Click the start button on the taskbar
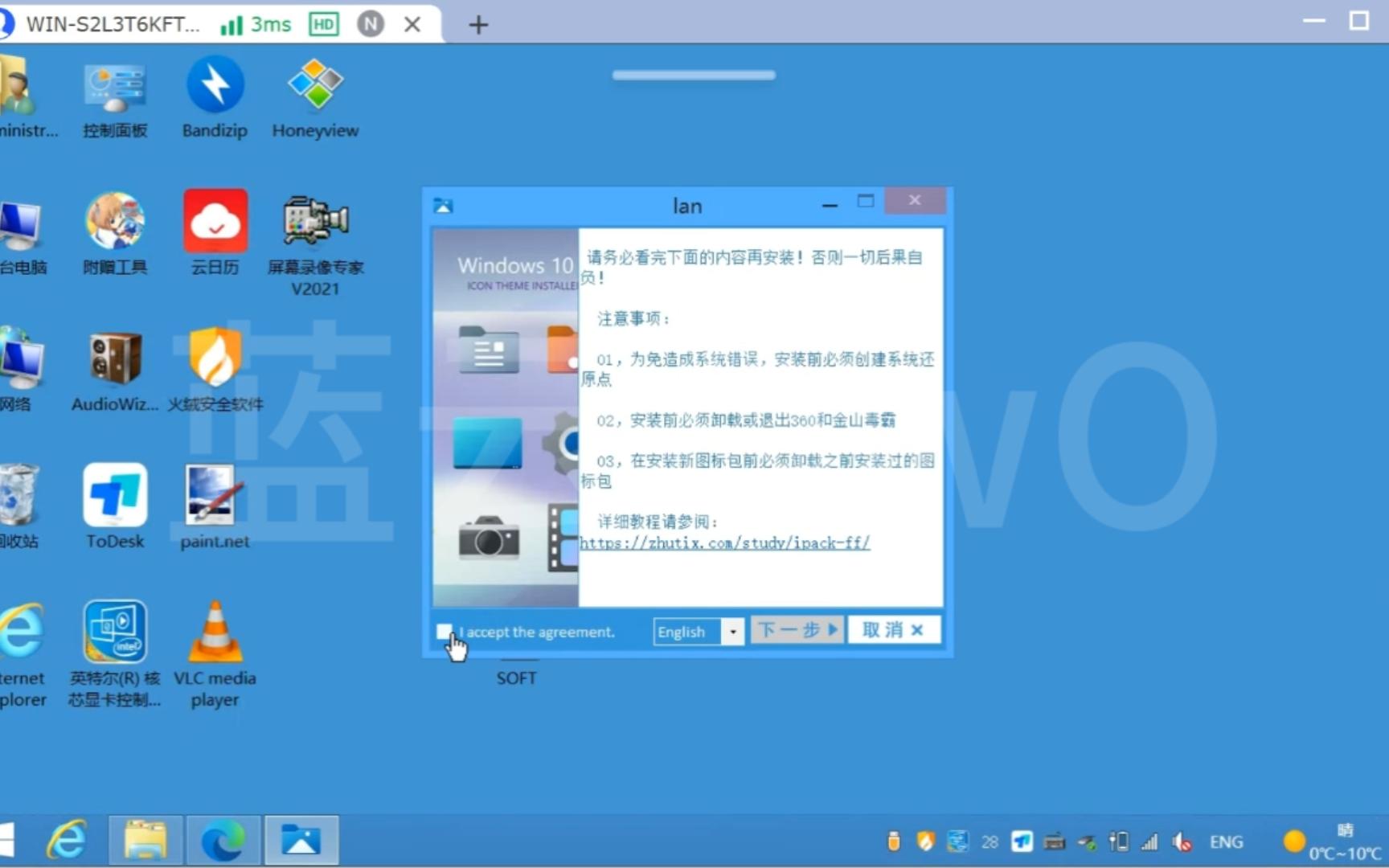Screen dimensions: 1389x868 (x=7, y=841)
